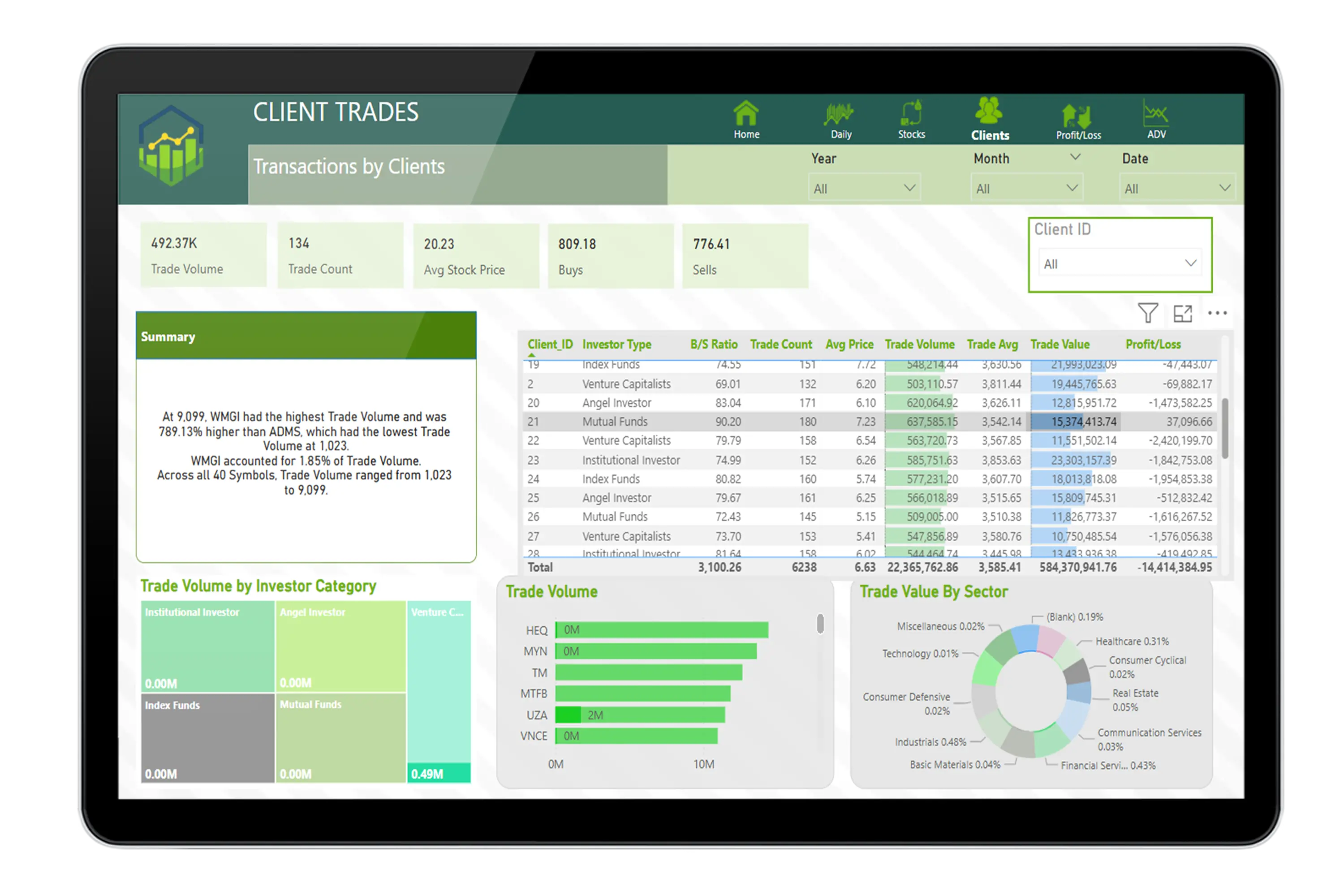The width and height of the screenshot is (1344, 896).
Task: Sort table by Profit/Loss column header
Action: click(1153, 345)
